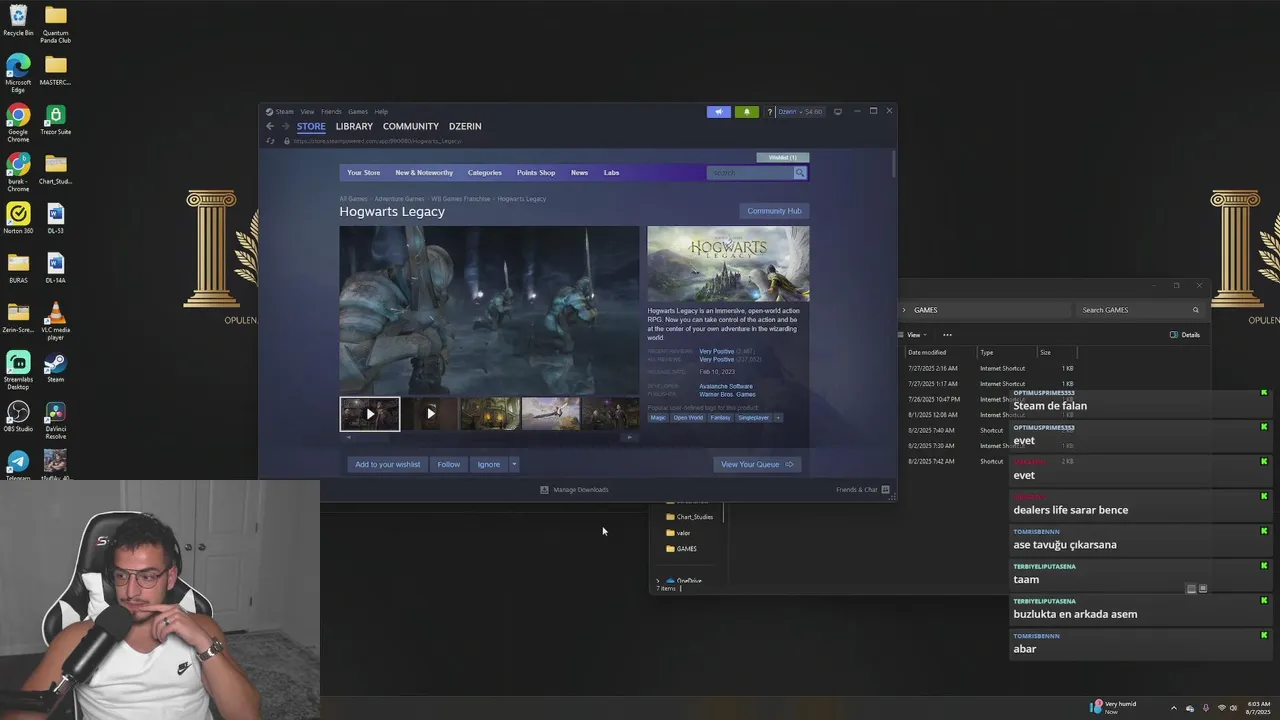Viewport: 1280px width, 720px height.
Task: Click the search icon in GAMES Explorer window
Action: (x=1195, y=310)
